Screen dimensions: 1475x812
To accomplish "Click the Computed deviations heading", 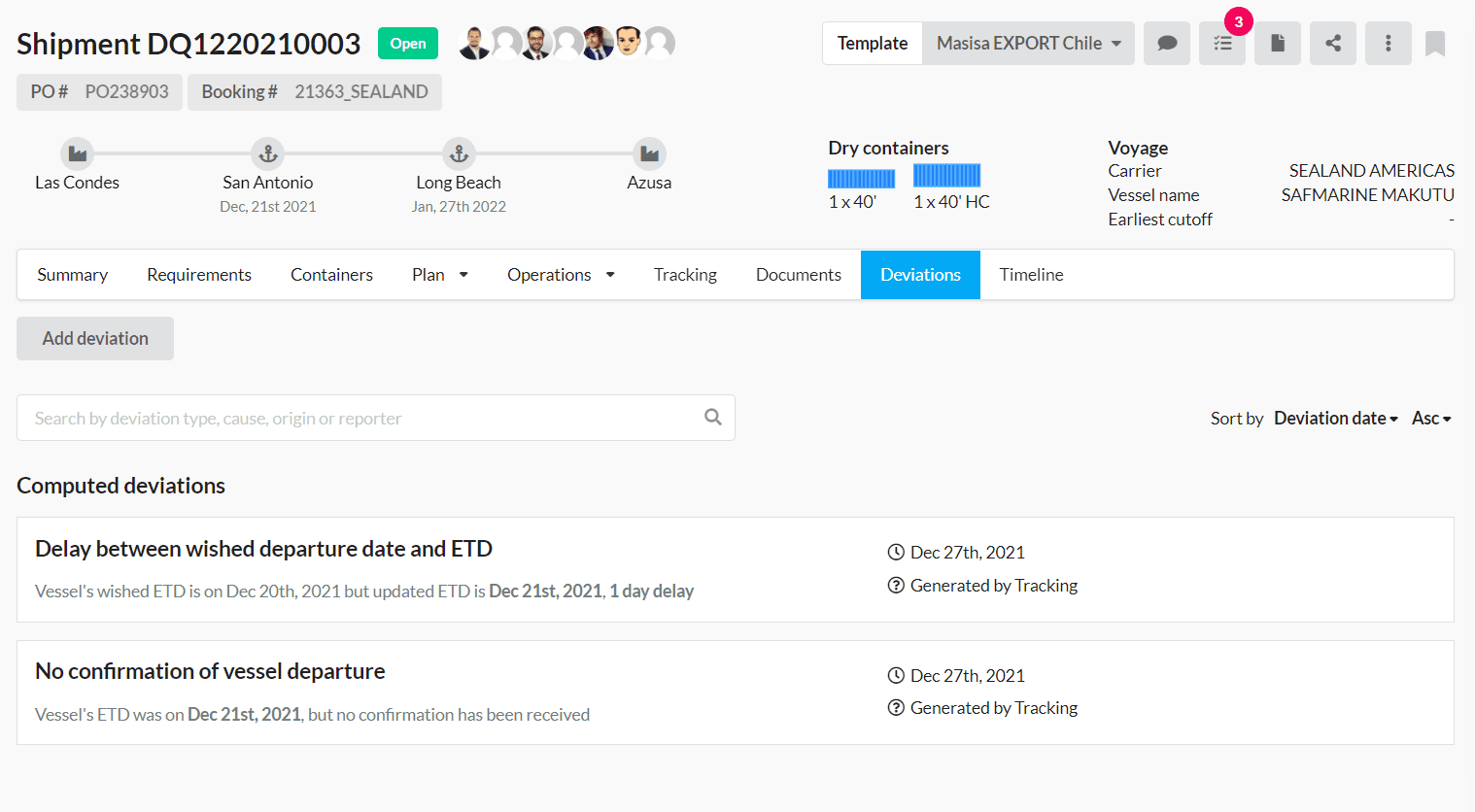I will 121,486.
